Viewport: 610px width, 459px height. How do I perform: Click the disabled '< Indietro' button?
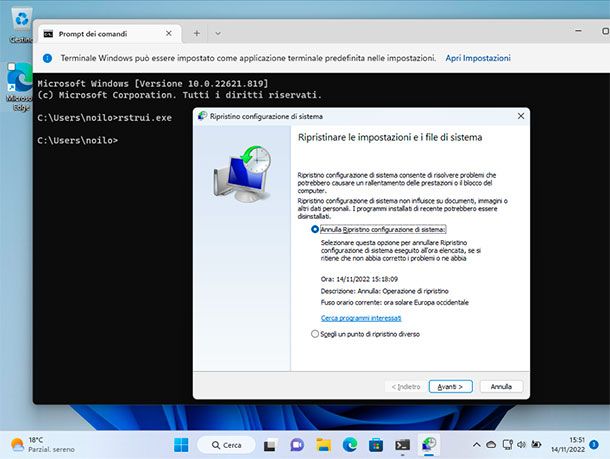[406, 387]
